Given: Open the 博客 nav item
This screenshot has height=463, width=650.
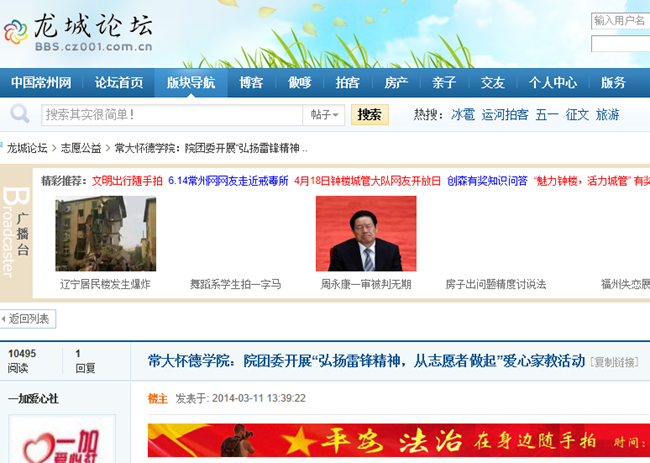Looking at the screenshot, I should [x=251, y=82].
